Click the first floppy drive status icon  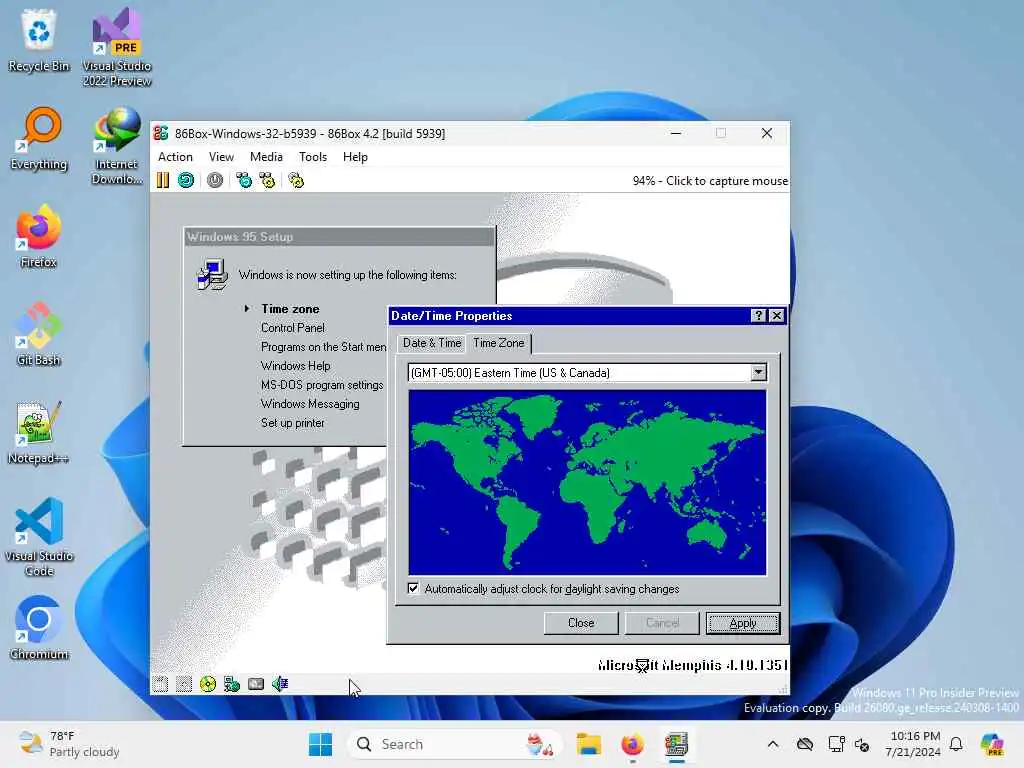(160, 684)
